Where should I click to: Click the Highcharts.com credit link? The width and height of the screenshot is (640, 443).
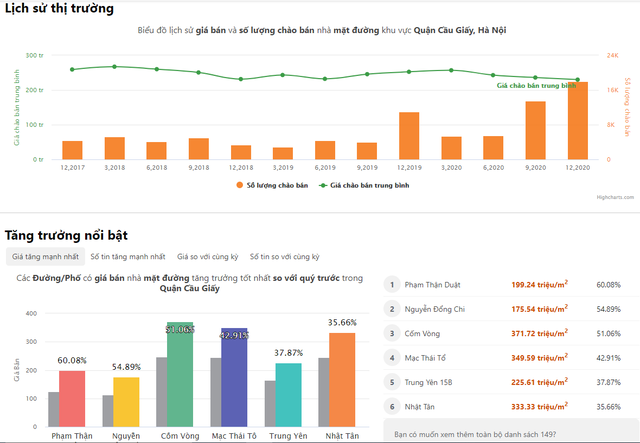pos(615,197)
